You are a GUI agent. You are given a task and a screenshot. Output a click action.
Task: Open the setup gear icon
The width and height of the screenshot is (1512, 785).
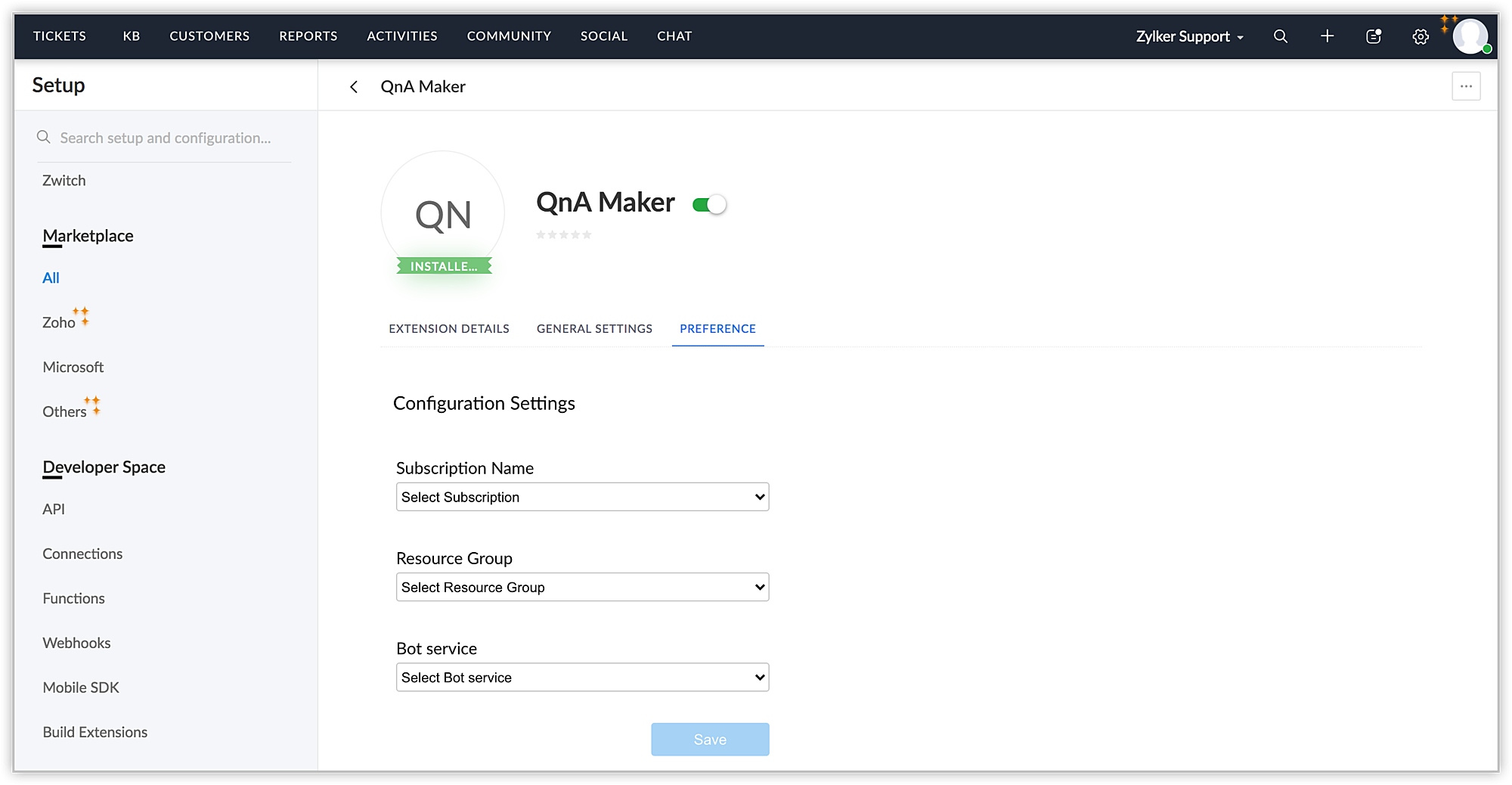point(1421,36)
